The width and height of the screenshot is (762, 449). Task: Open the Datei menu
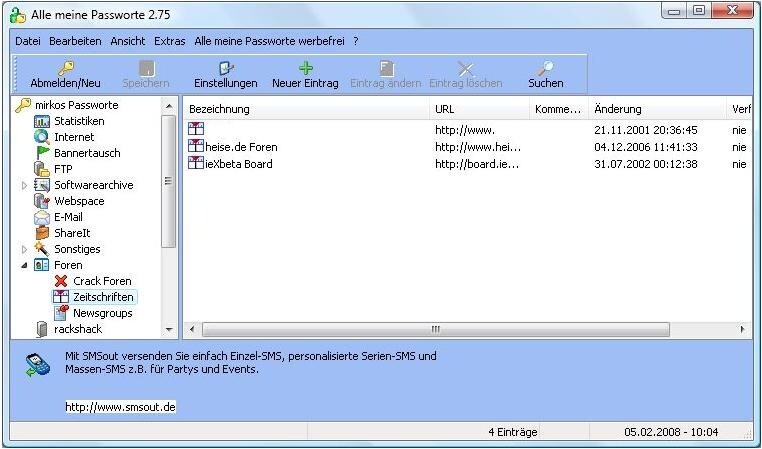pos(28,41)
